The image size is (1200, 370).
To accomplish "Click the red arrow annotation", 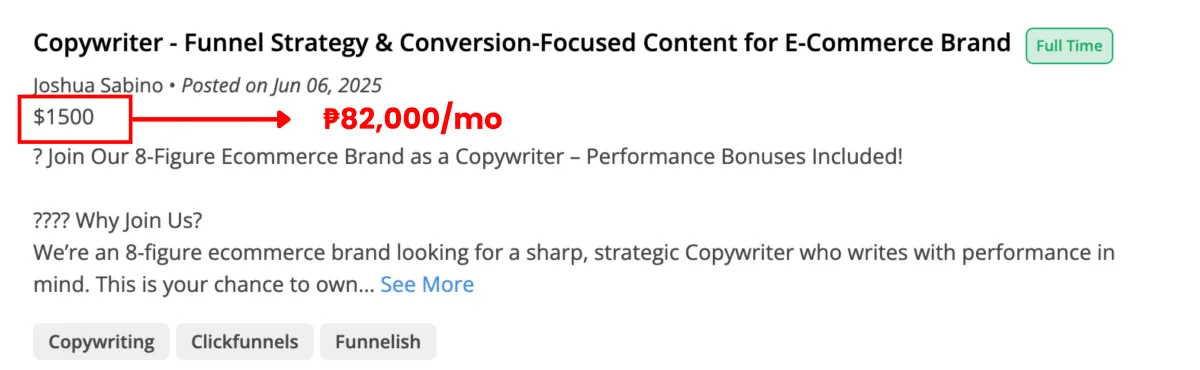I will pyautogui.click(x=210, y=119).
